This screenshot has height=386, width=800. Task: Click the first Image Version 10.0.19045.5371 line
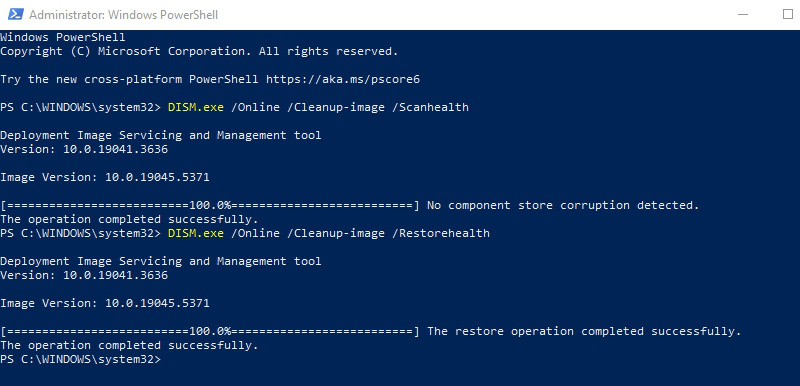[x=105, y=177]
